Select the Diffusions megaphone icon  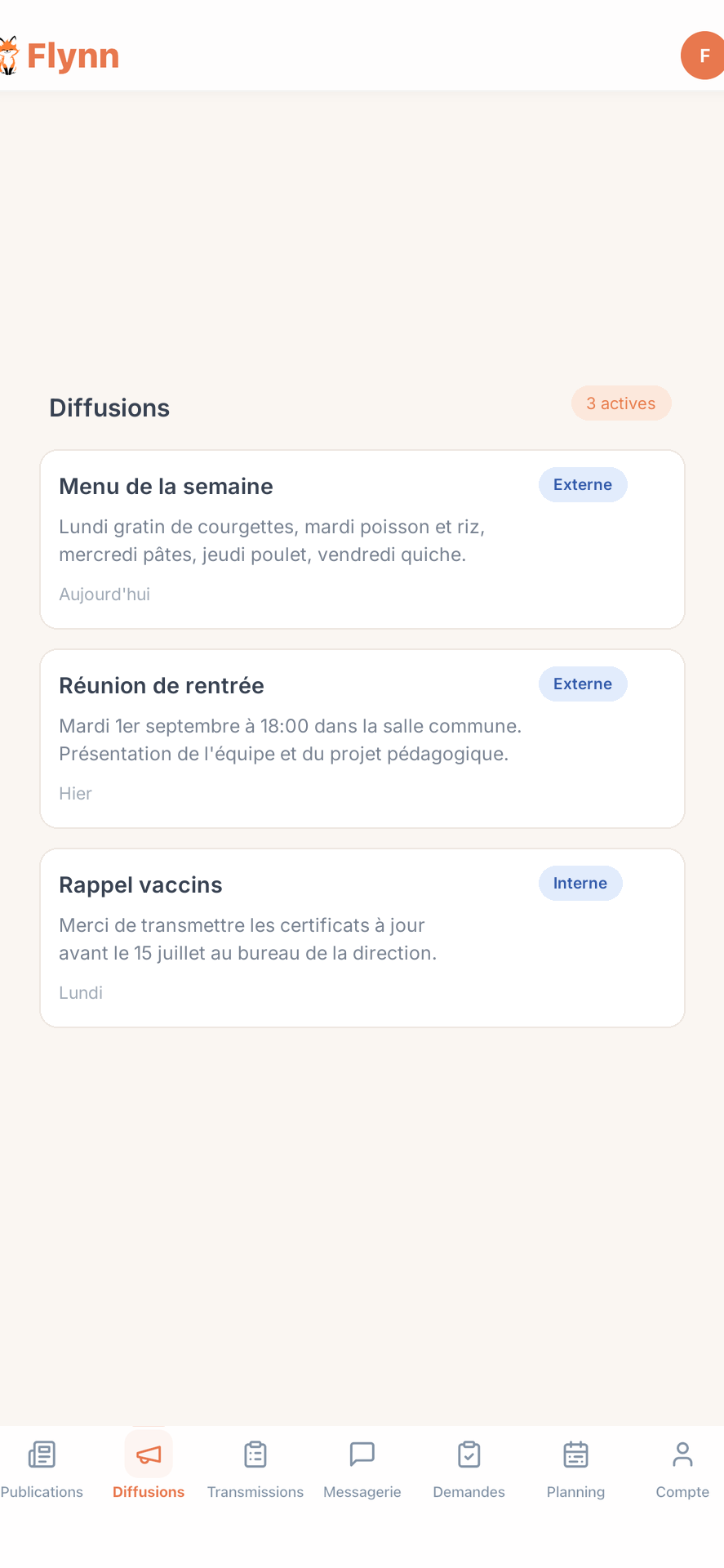tap(149, 1454)
